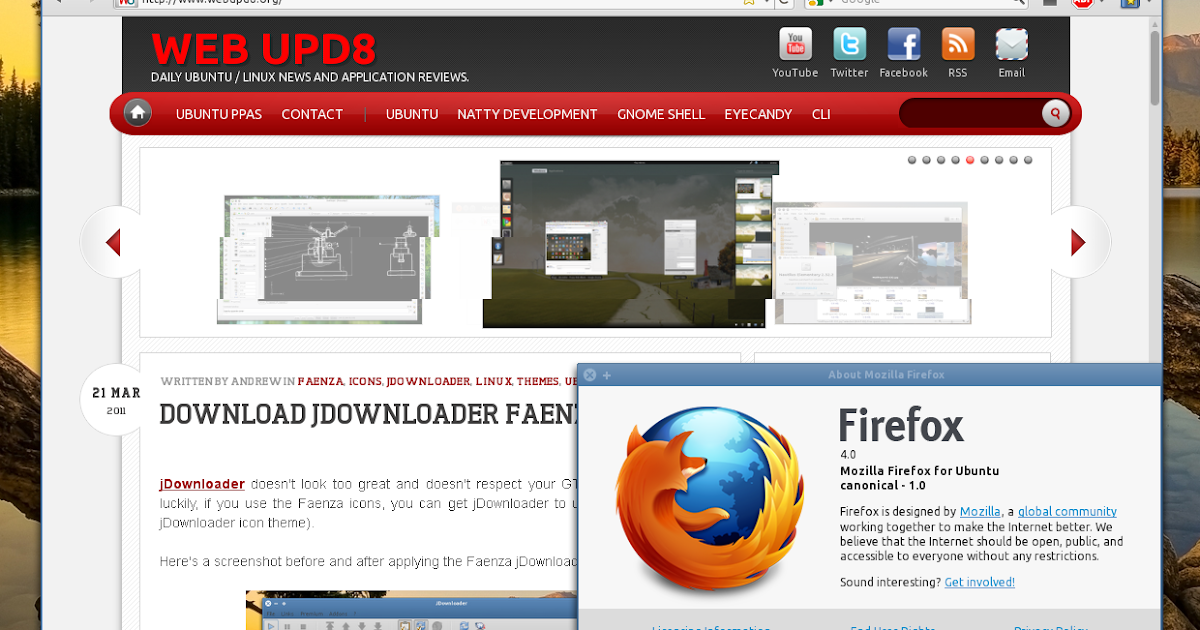Select the second slideshow pagination dot

pos(926,160)
